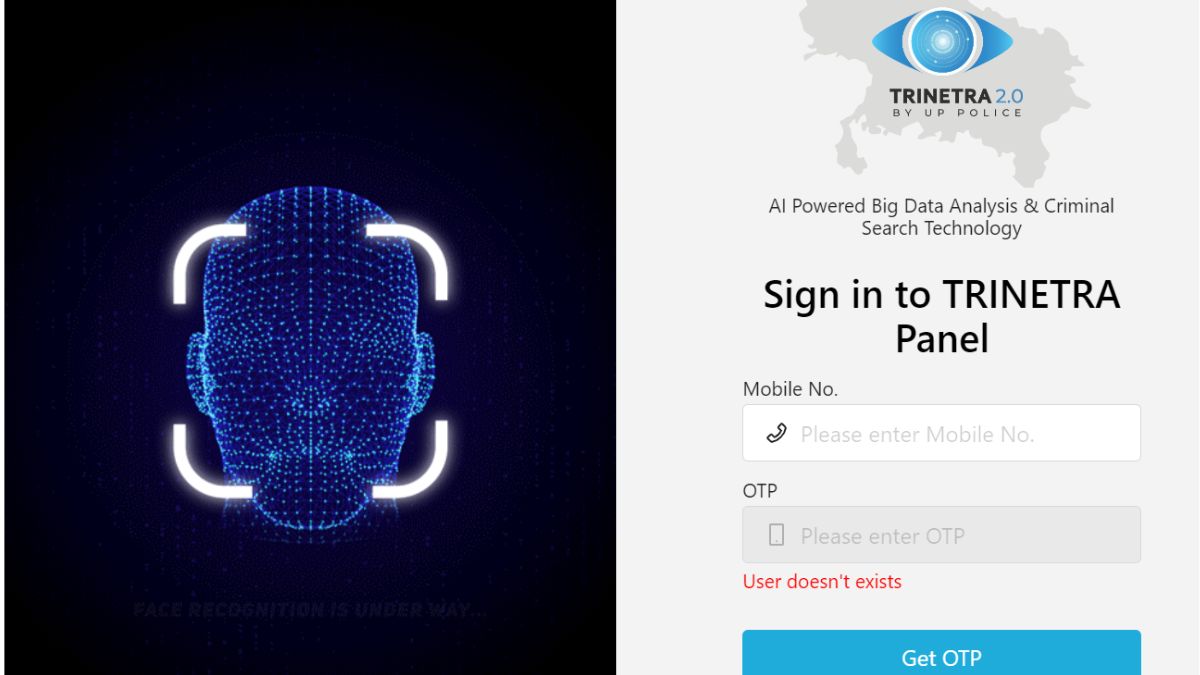Select the lower-right white face-scan corner bracket
The width and height of the screenshot is (1200, 675).
[408, 459]
